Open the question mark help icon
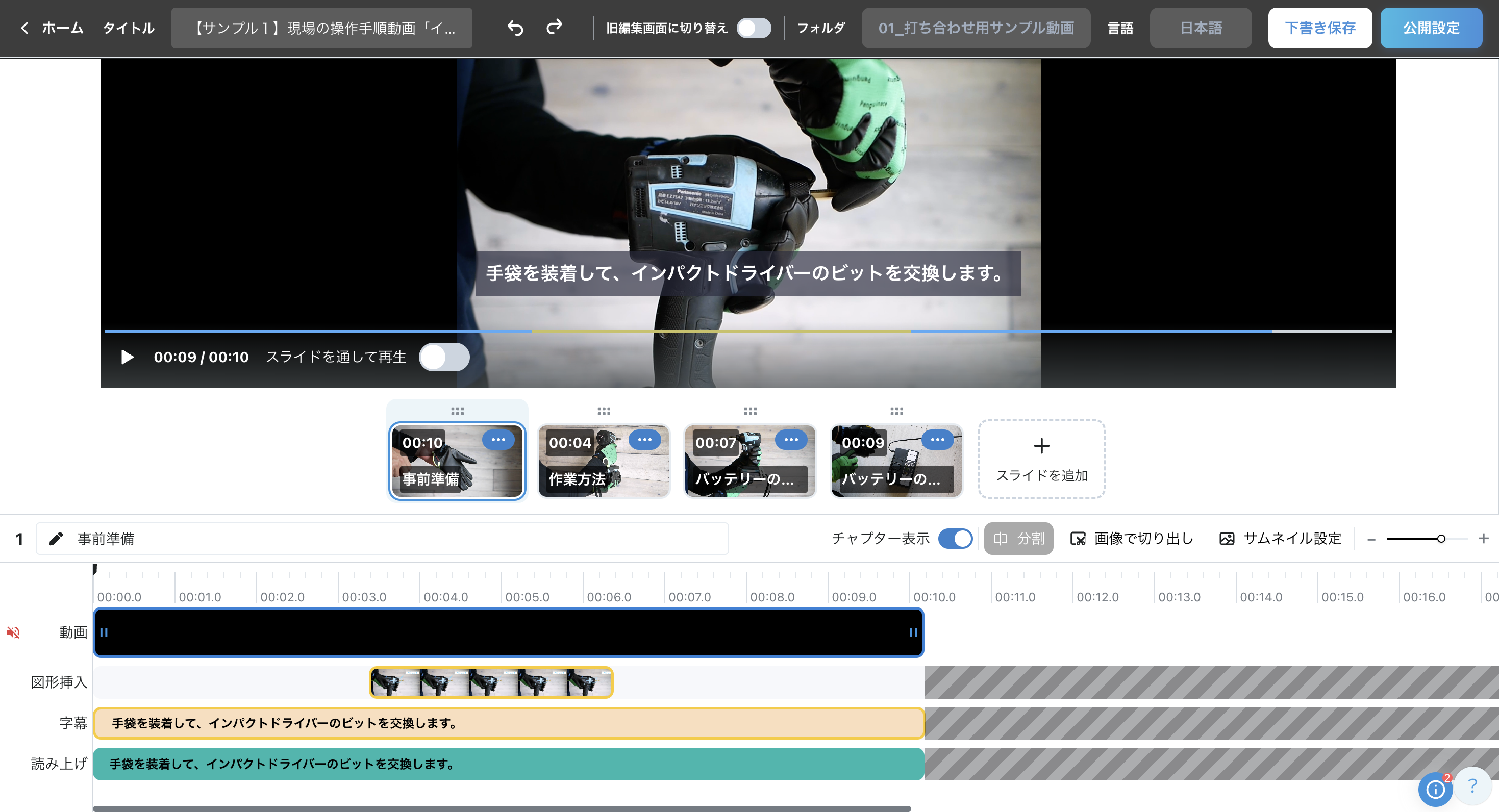This screenshot has height=812, width=1499. (1473, 786)
